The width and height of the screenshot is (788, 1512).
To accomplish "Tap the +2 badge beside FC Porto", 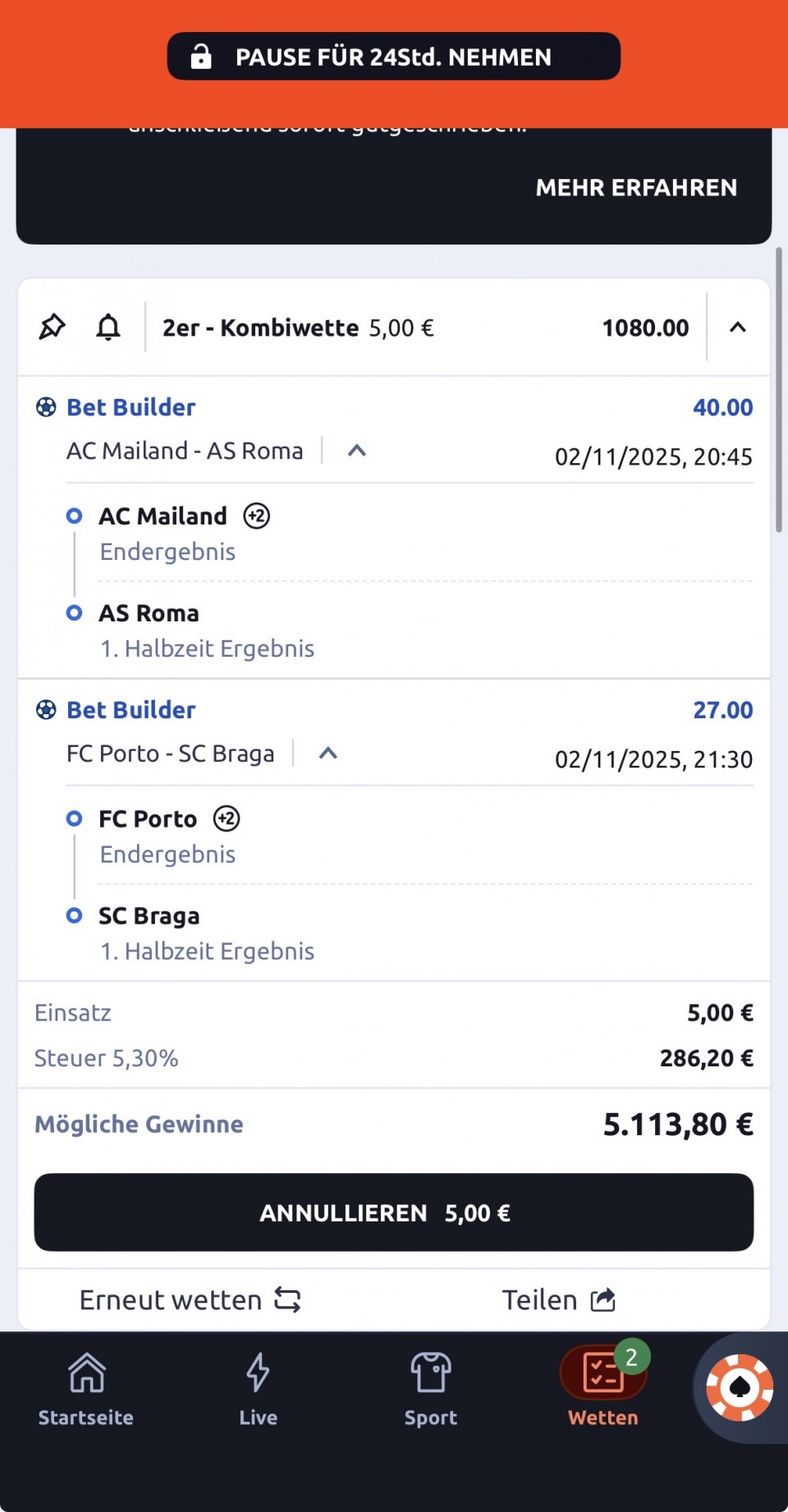I will point(227,819).
